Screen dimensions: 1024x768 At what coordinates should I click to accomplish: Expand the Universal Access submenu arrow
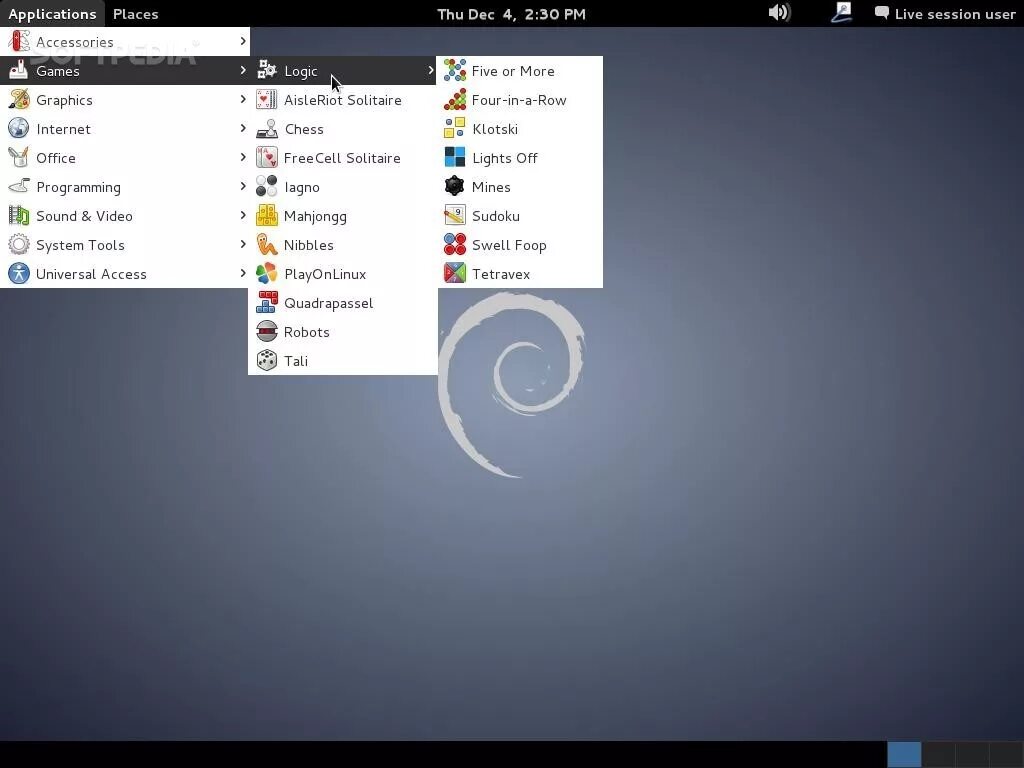(x=243, y=273)
